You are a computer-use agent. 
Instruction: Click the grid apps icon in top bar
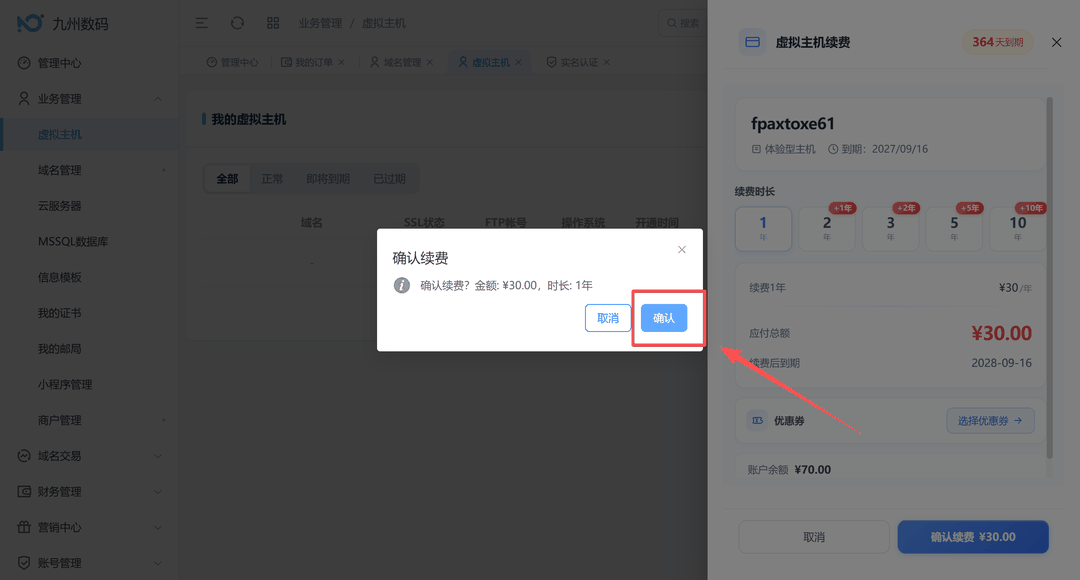(273, 23)
